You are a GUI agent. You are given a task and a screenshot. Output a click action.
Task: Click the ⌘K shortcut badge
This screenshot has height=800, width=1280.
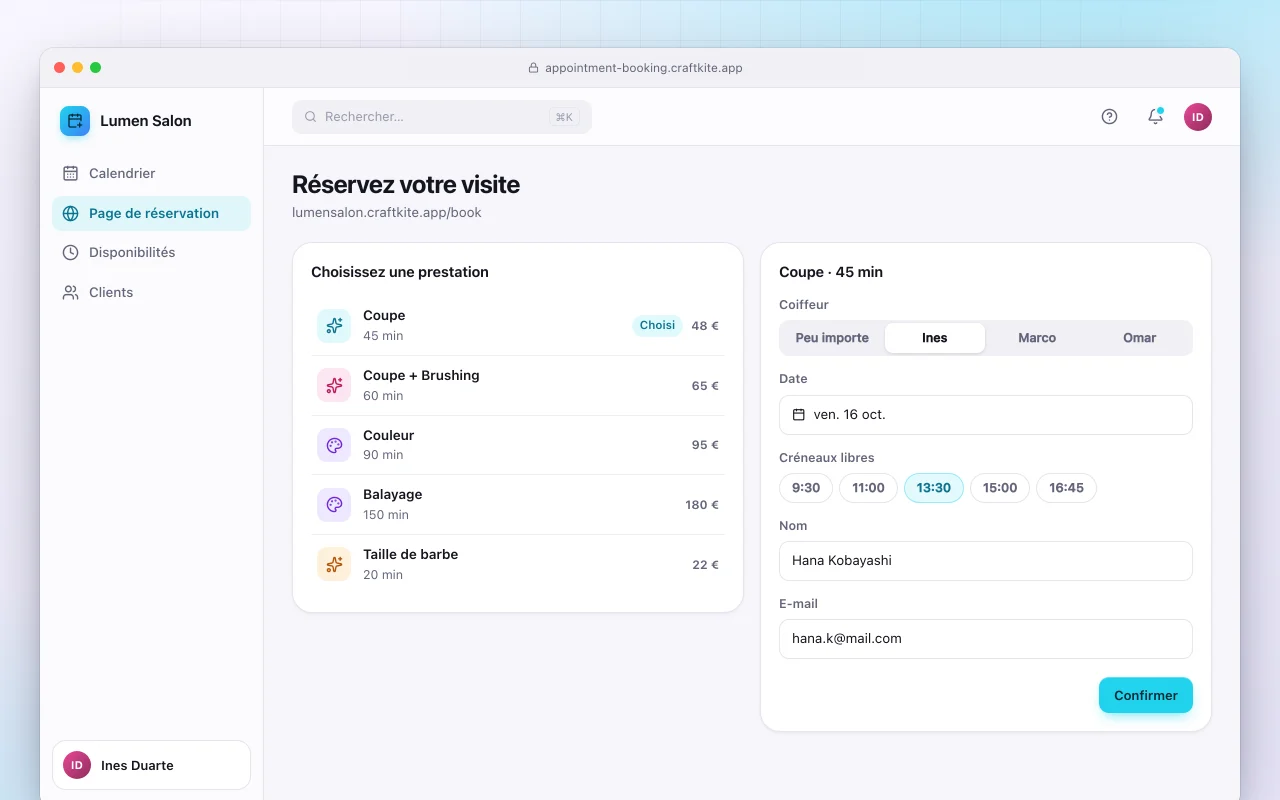[564, 117]
